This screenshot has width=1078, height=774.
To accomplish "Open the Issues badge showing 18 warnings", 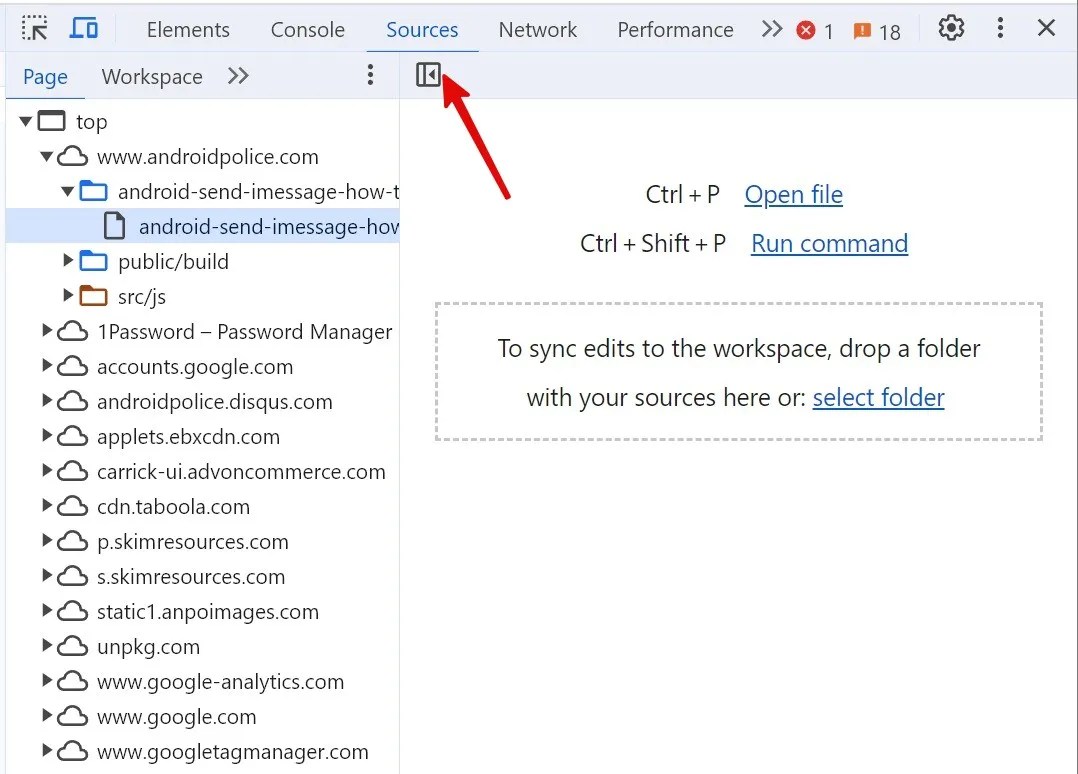I will [x=866, y=31].
